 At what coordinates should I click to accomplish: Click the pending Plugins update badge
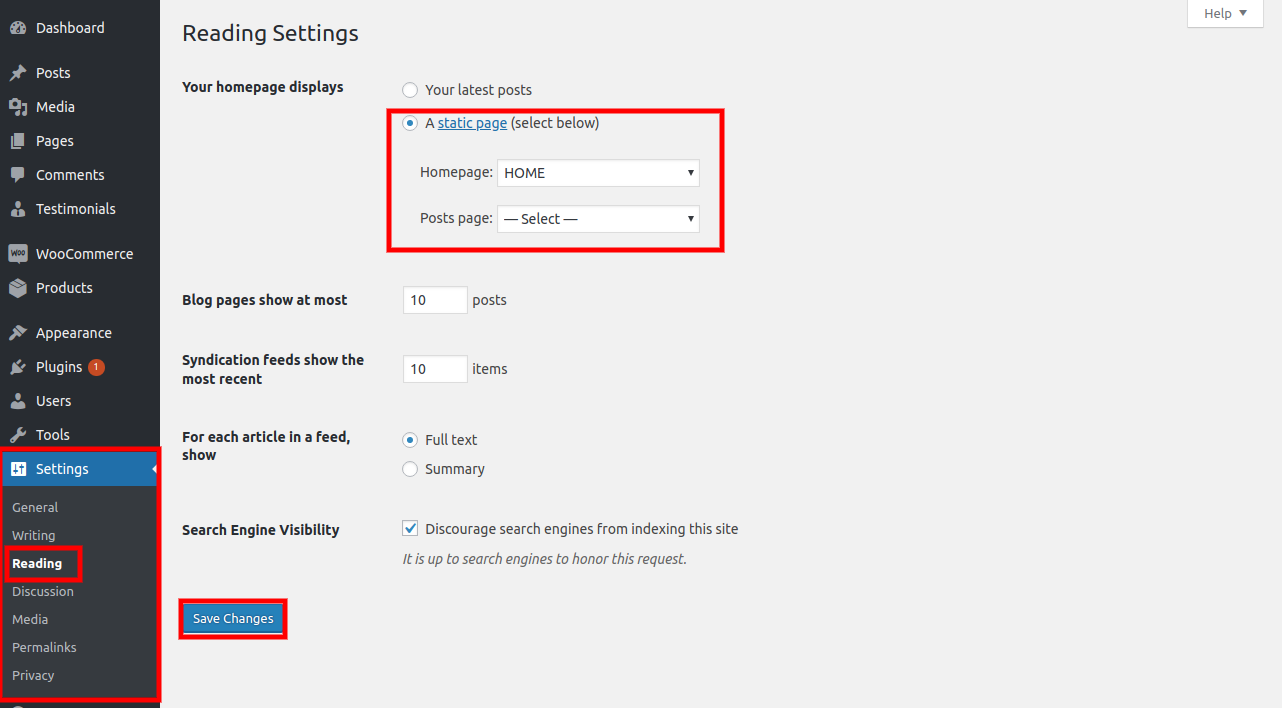96,367
